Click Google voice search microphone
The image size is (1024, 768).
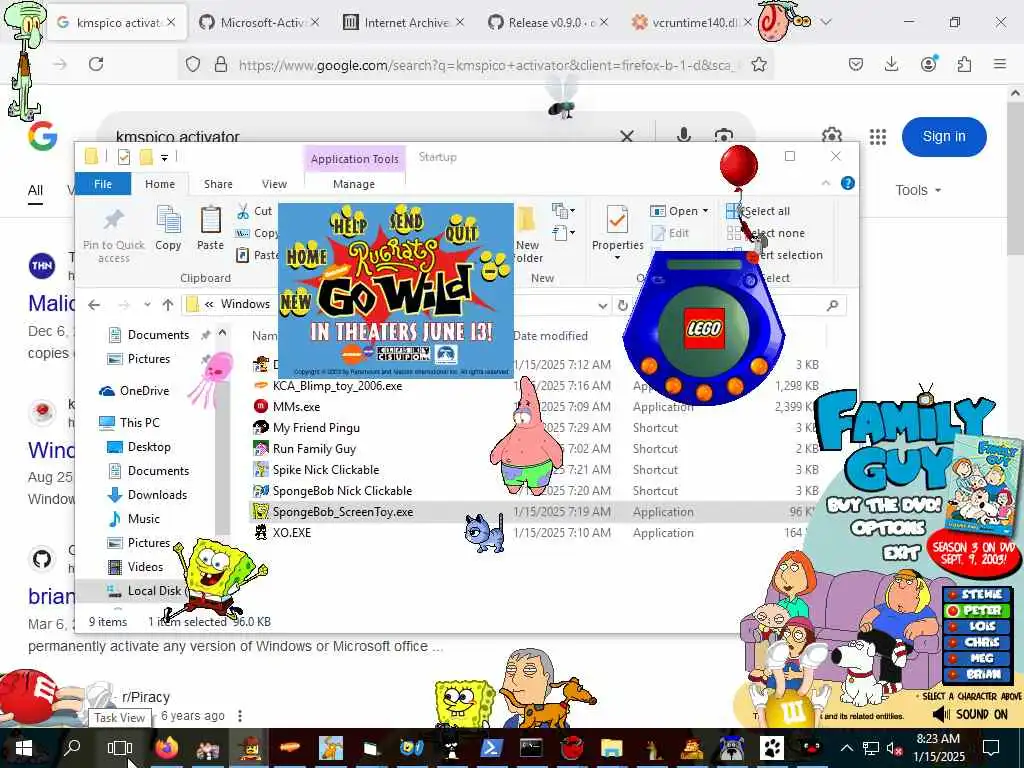(683, 135)
